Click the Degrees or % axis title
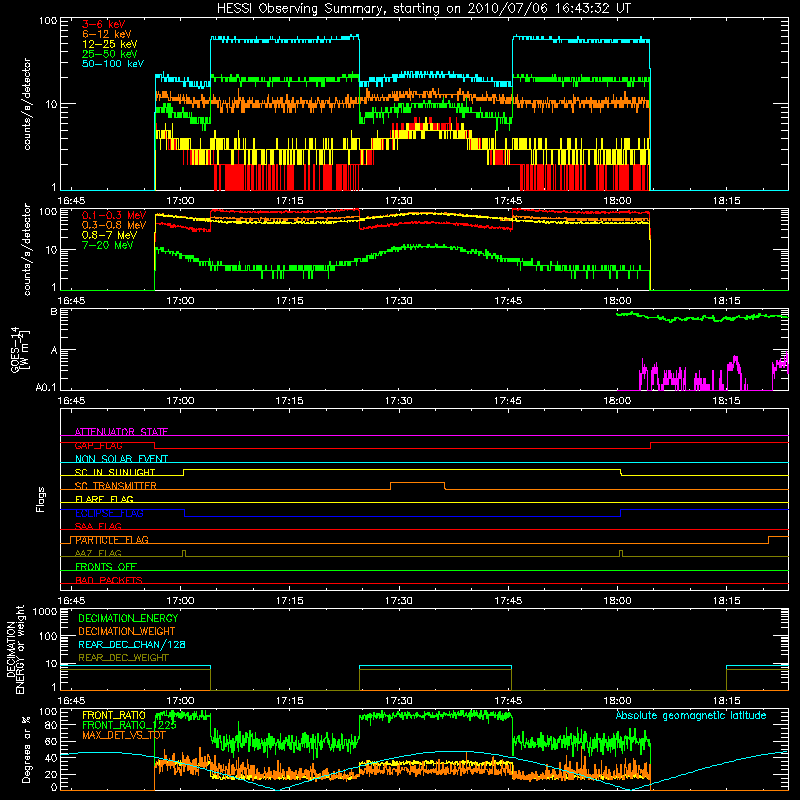800x800 pixels. pos(26,749)
